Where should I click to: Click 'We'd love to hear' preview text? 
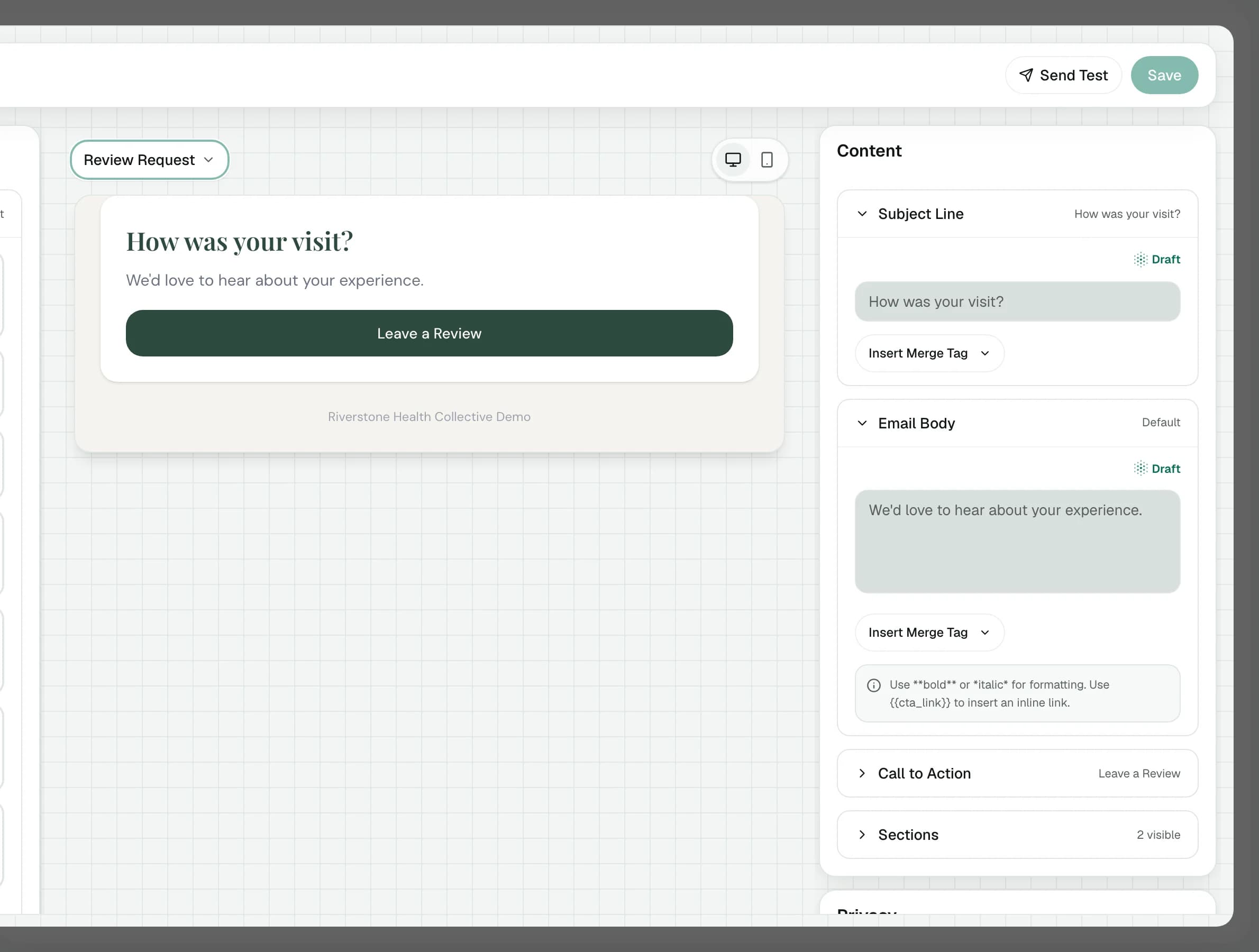275,280
